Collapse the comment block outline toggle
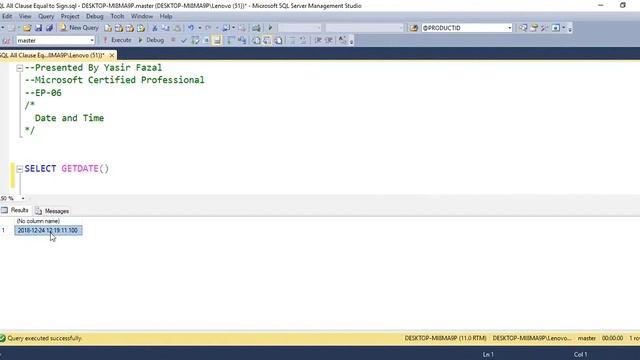640x360 pixels. [20, 68]
